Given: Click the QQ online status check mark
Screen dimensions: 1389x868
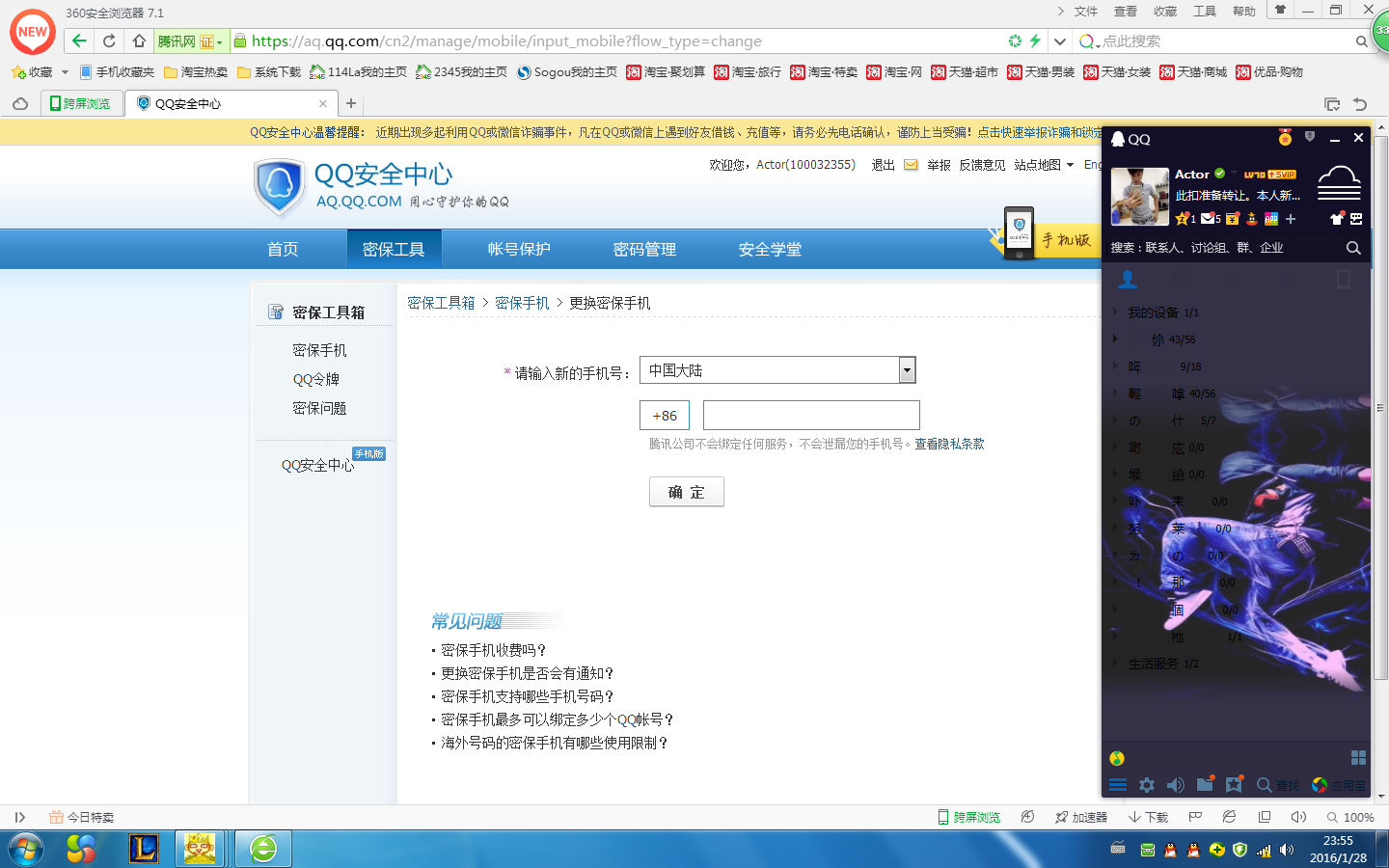Looking at the screenshot, I should pyautogui.click(x=1219, y=174).
